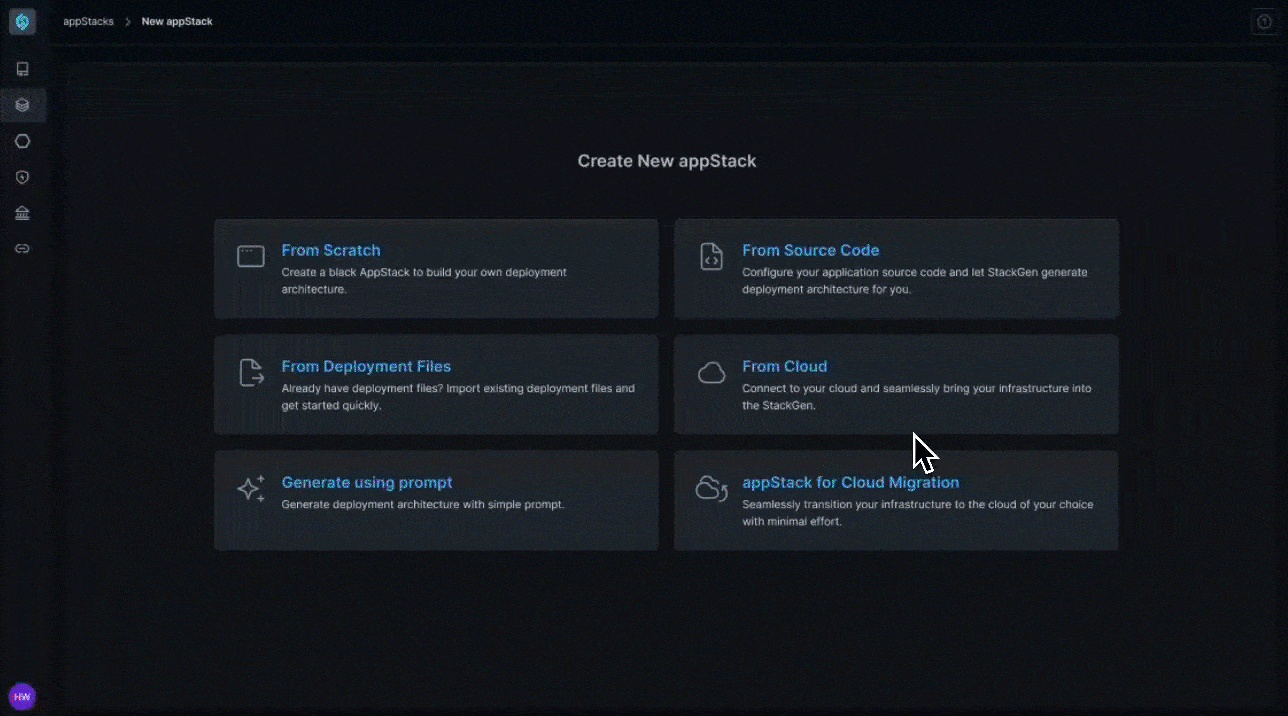Select the New appStack breadcrumb entry
The width and height of the screenshot is (1288, 716).
coord(177,21)
